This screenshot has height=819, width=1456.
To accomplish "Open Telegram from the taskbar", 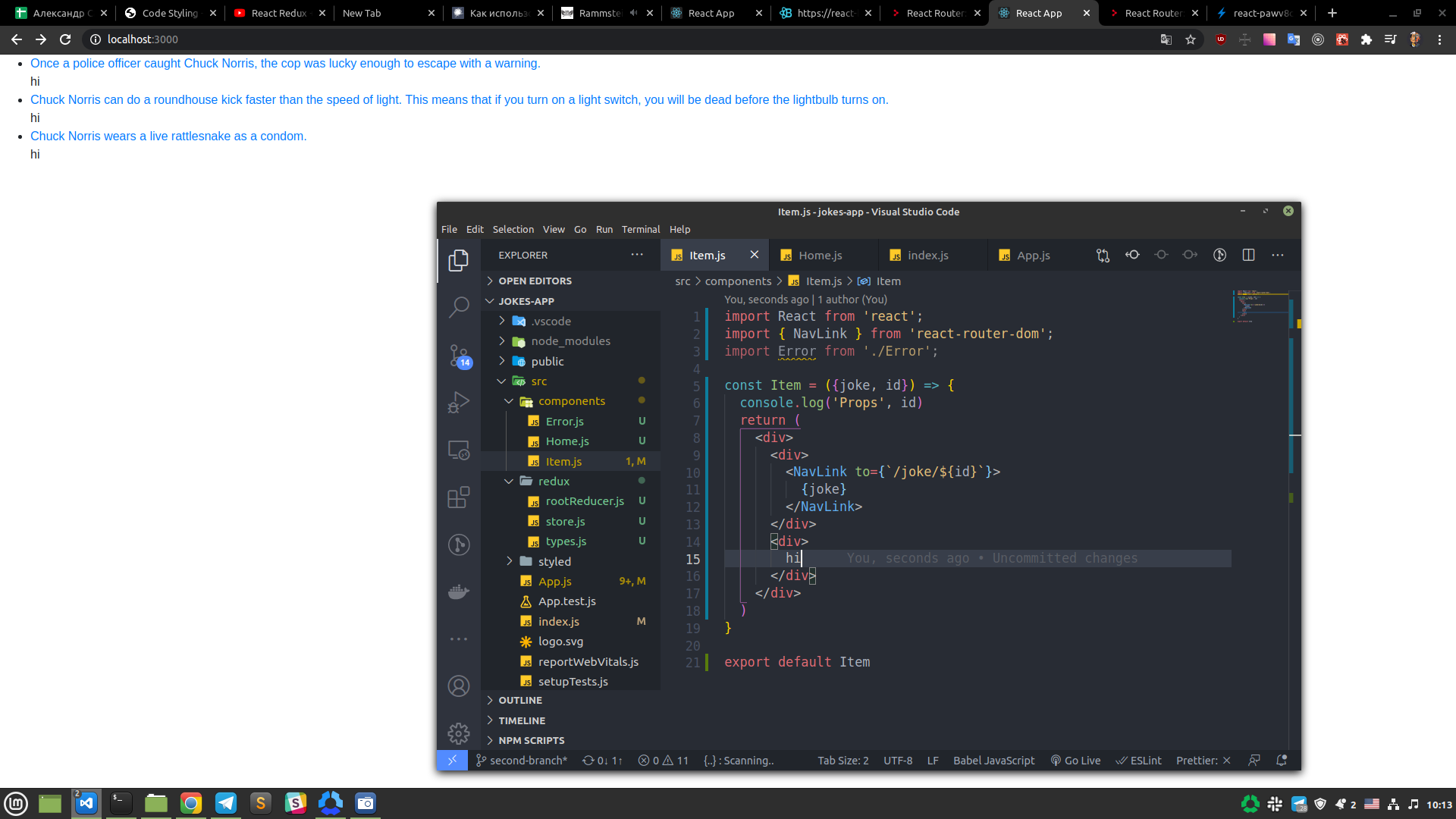I will point(226,803).
